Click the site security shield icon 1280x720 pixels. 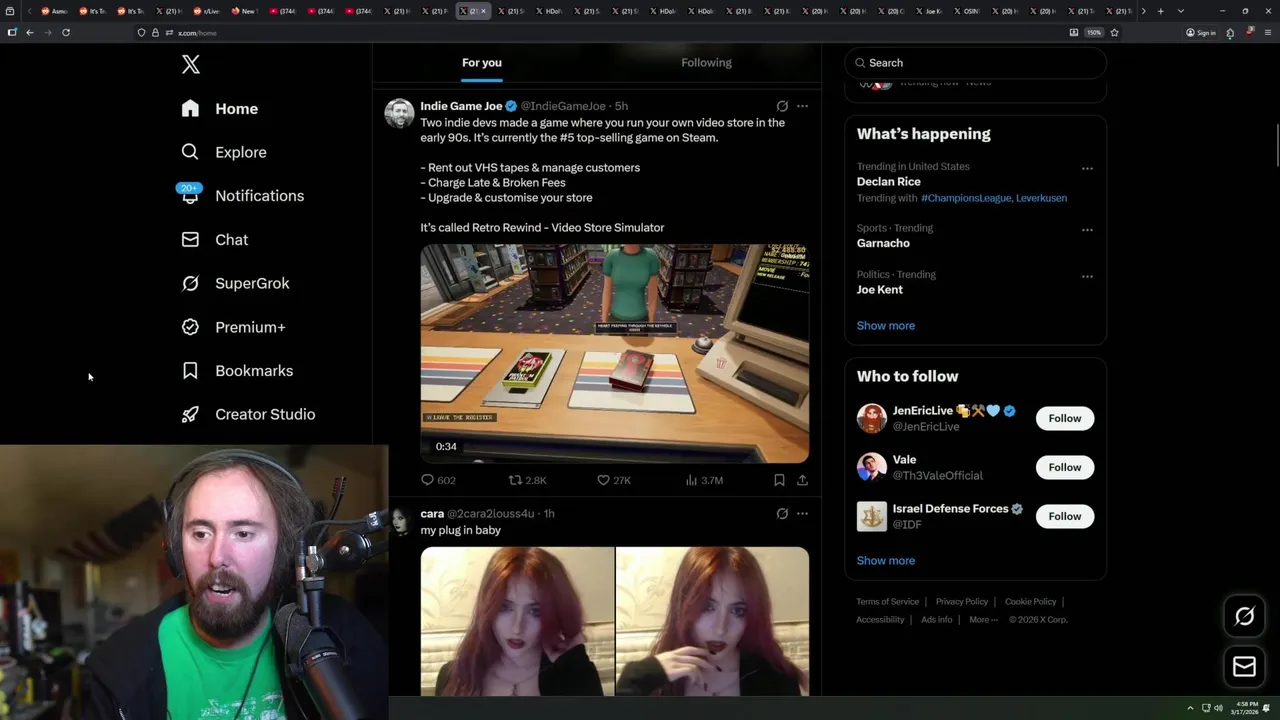(141, 32)
